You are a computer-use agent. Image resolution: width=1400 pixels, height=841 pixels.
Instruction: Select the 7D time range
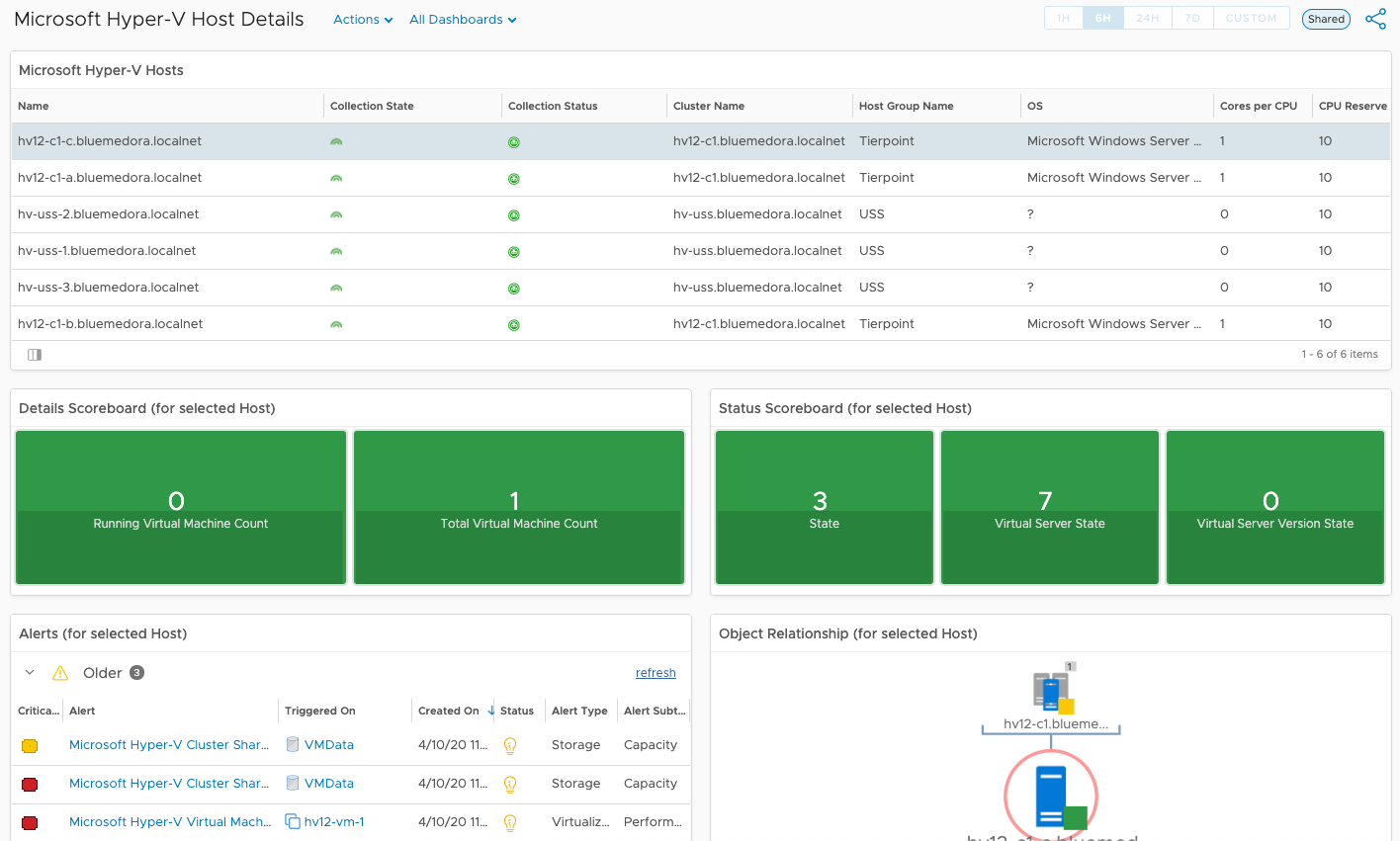click(1192, 18)
